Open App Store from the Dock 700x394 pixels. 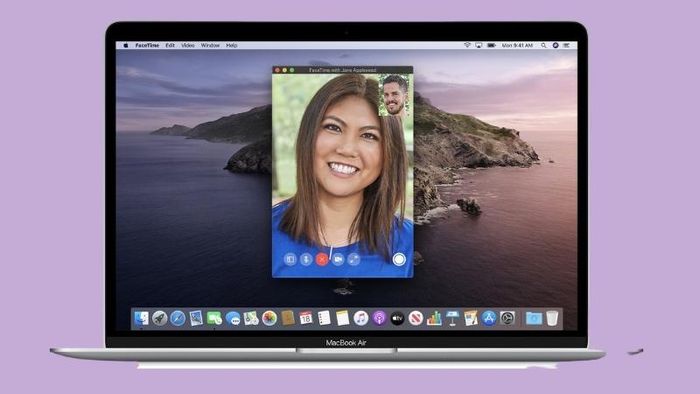489,318
